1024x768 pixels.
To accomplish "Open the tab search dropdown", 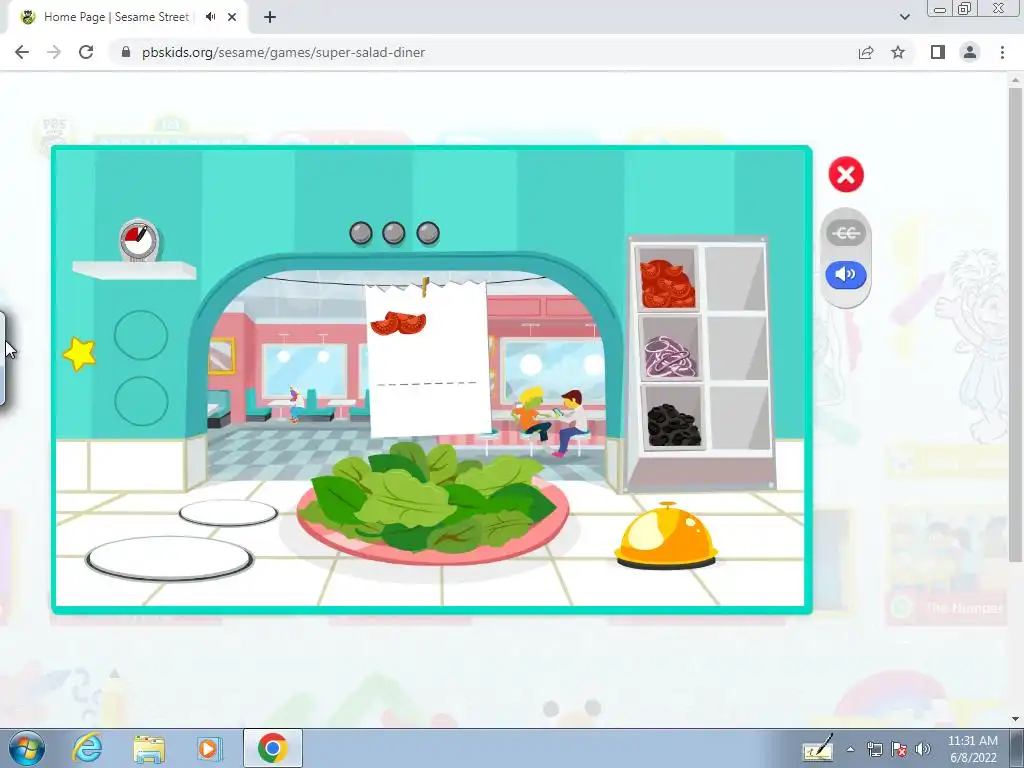I will (x=904, y=17).
